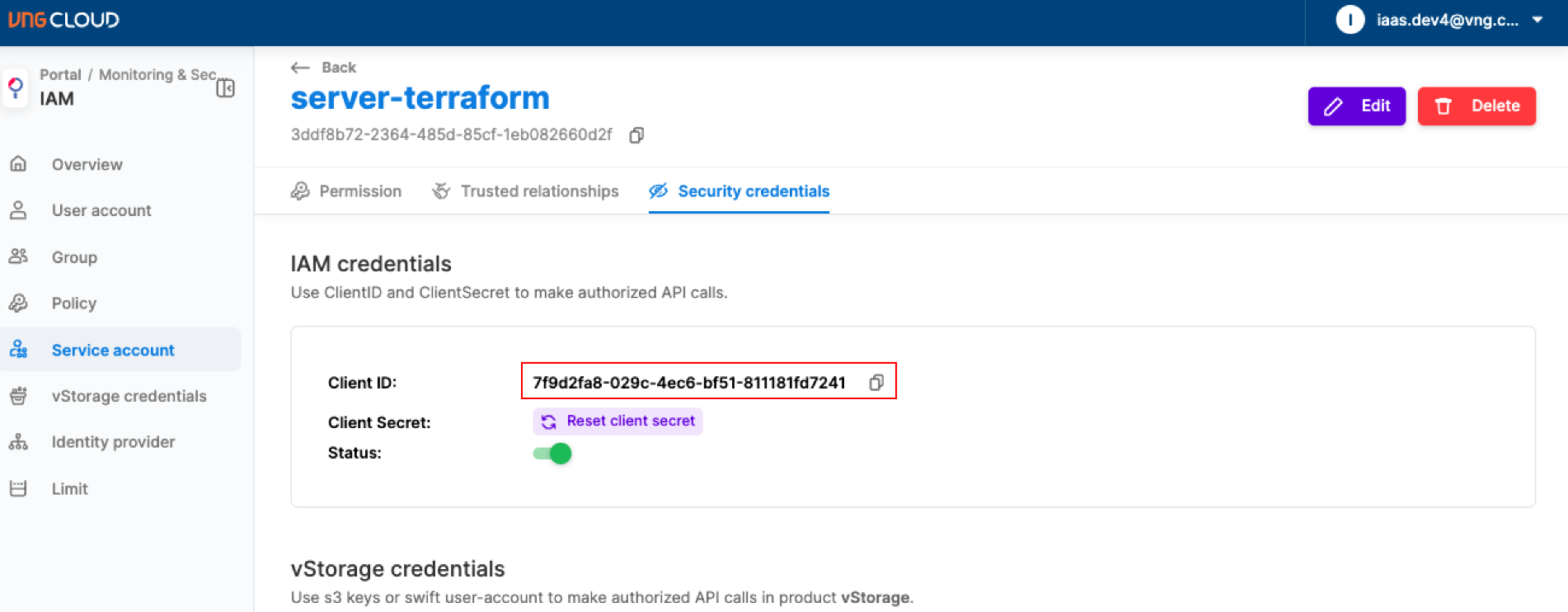Expand the account dropdown arrow
This screenshot has width=1568, height=612.
(1537, 20)
